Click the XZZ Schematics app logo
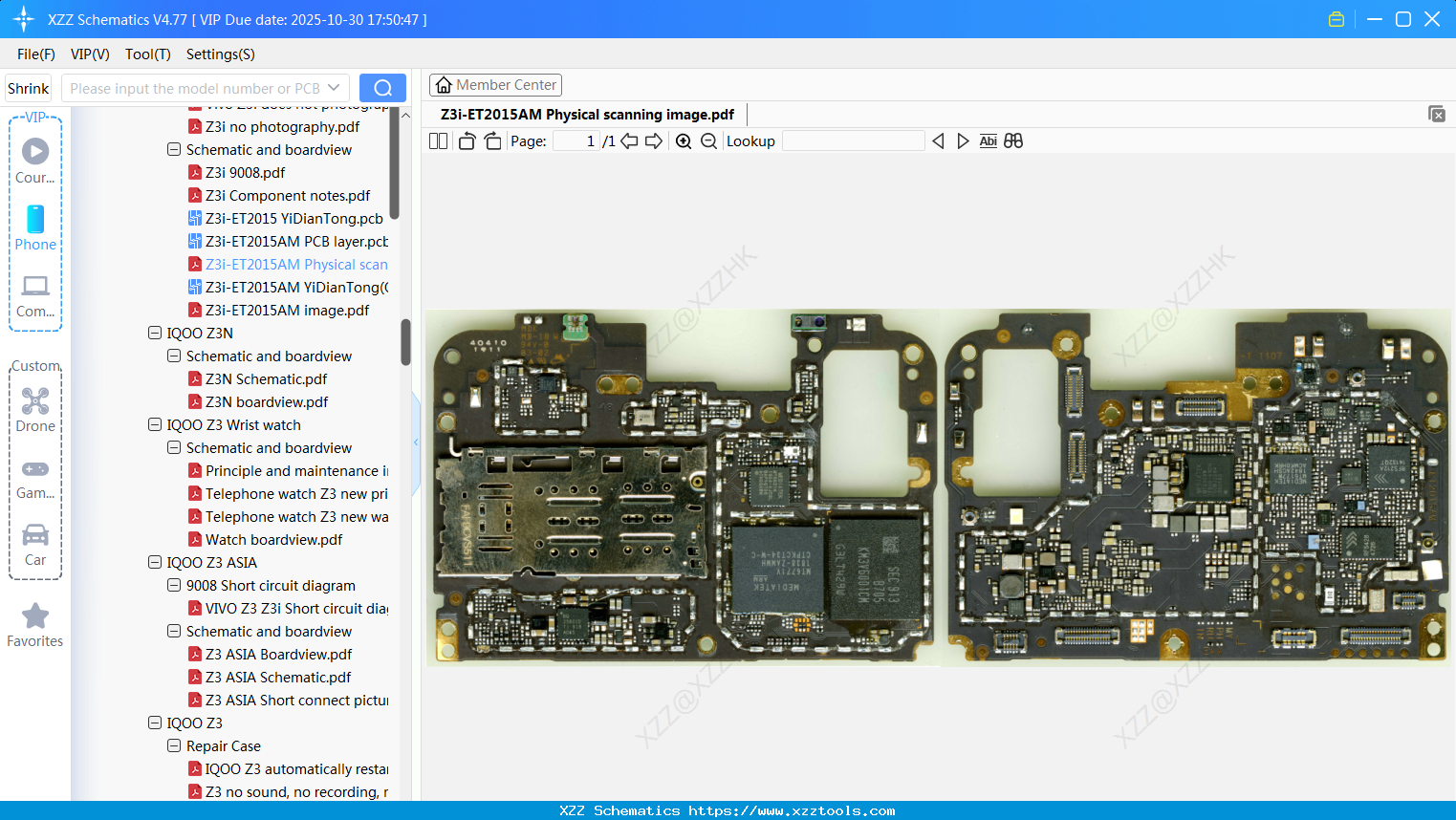The height and width of the screenshot is (820, 1456). point(24,19)
